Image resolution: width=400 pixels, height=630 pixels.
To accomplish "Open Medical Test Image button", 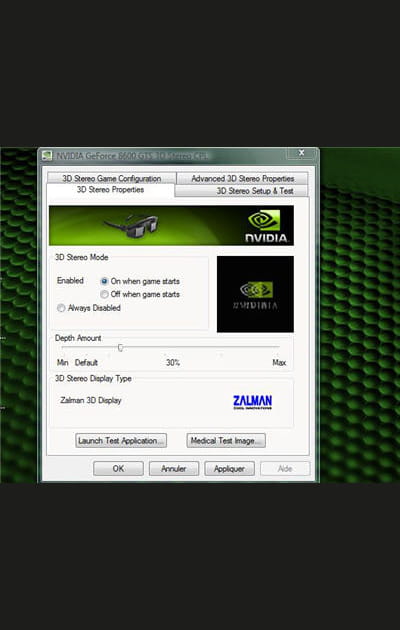I will (x=226, y=441).
